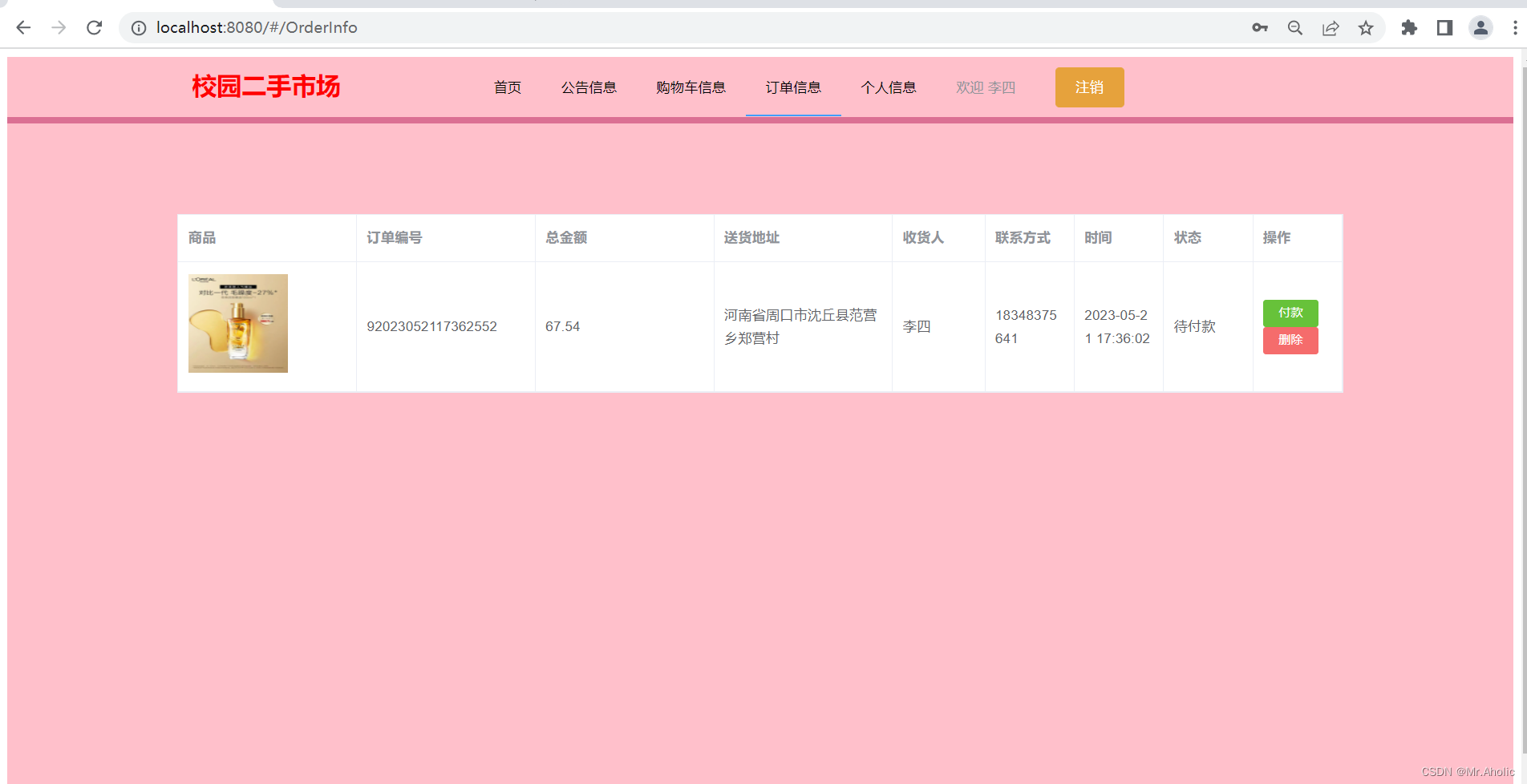Open the 个人信息 menu item
1527x784 pixels.
tap(889, 87)
